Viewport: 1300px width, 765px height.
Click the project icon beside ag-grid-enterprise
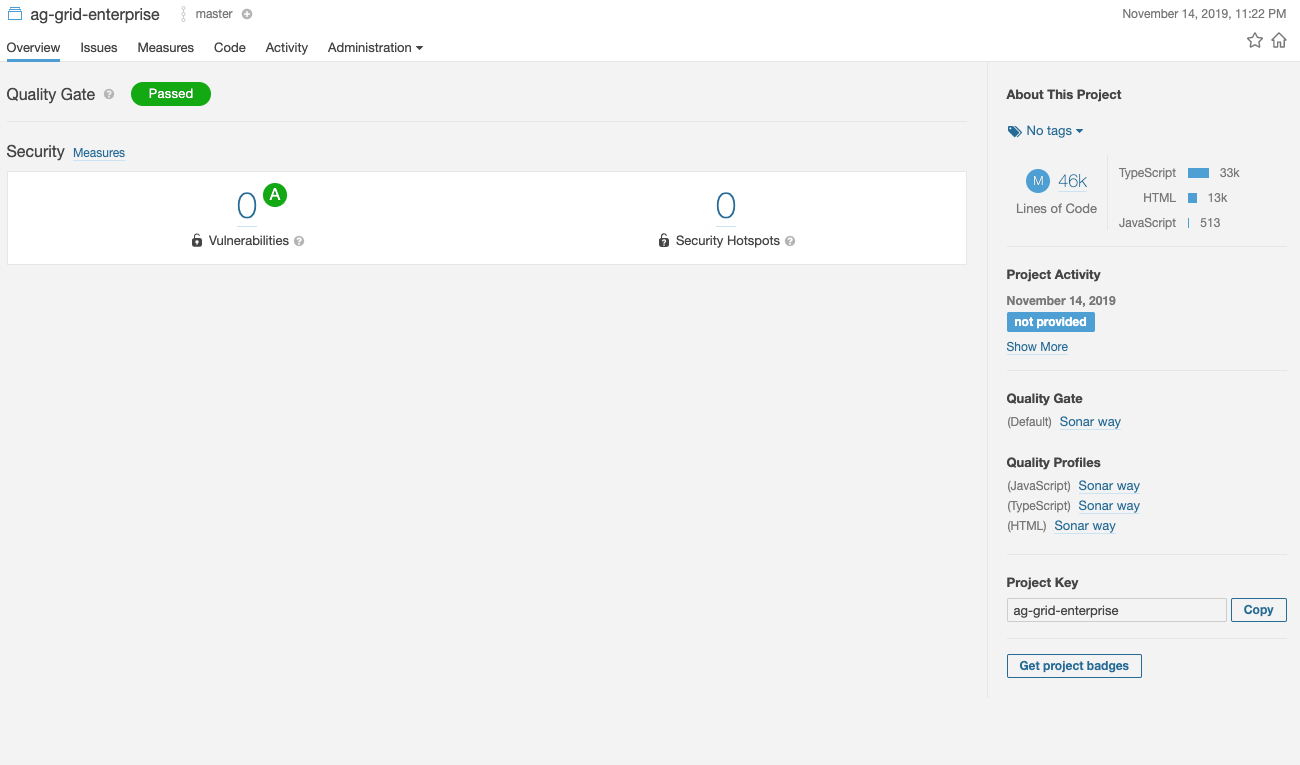(x=15, y=14)
